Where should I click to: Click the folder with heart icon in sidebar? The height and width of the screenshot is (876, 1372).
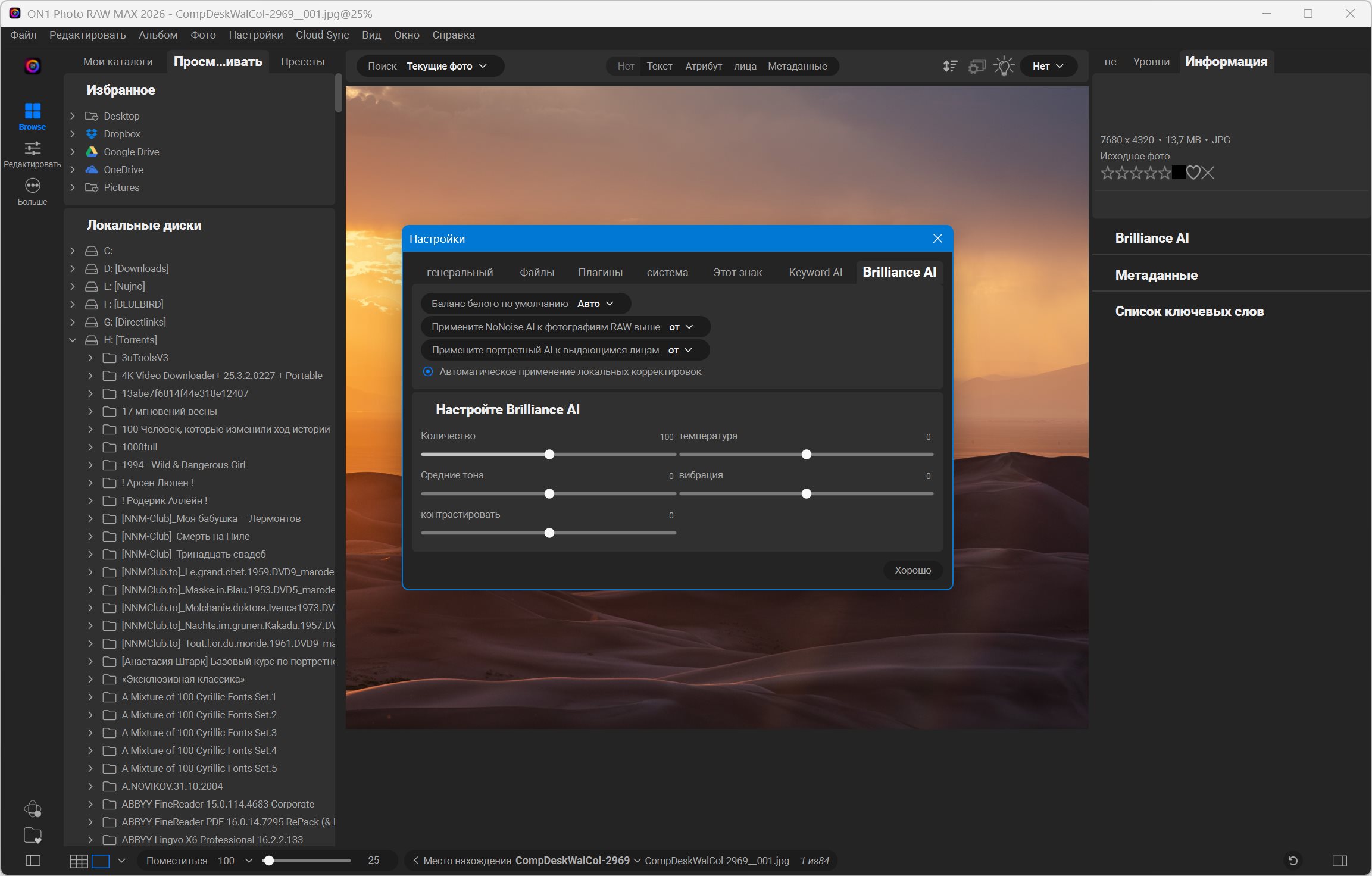[32, 836]
